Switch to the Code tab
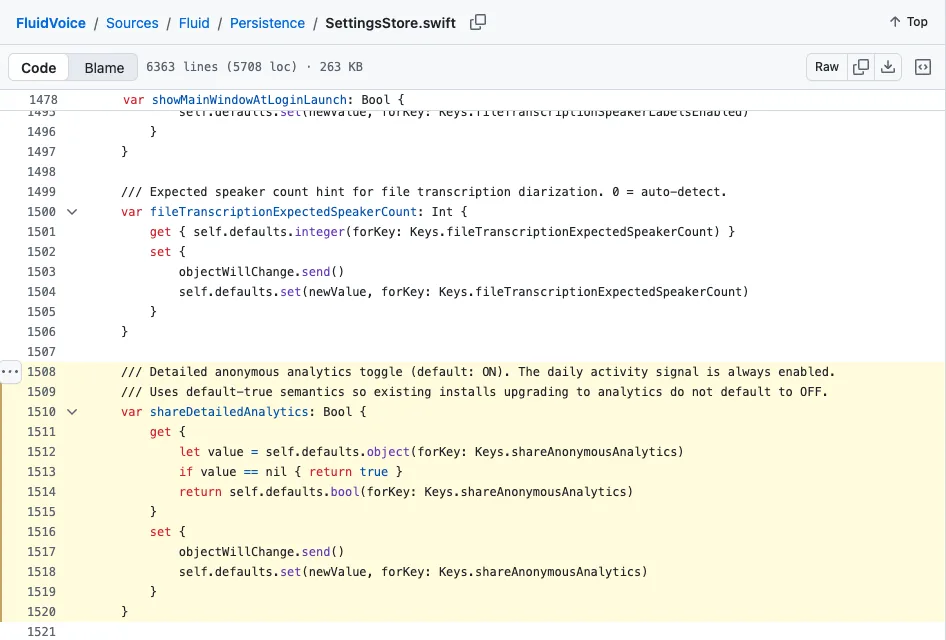Viewport: 946px width, 640px height. click(39, 68)
